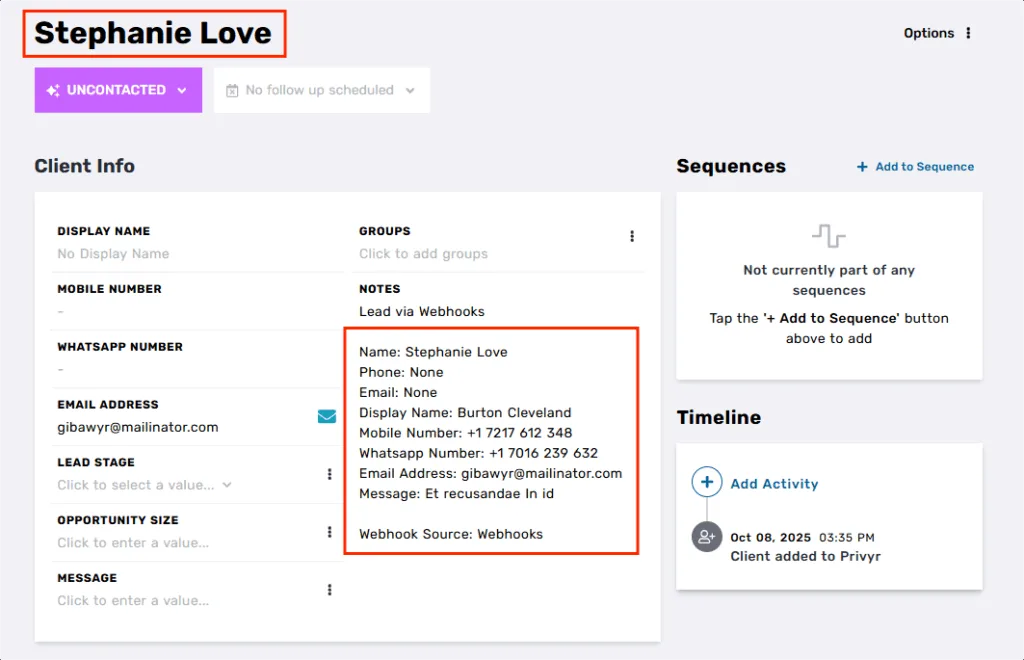Click the Name: Stephanie Love note line

pyautogui.click(x=433, y=352)
